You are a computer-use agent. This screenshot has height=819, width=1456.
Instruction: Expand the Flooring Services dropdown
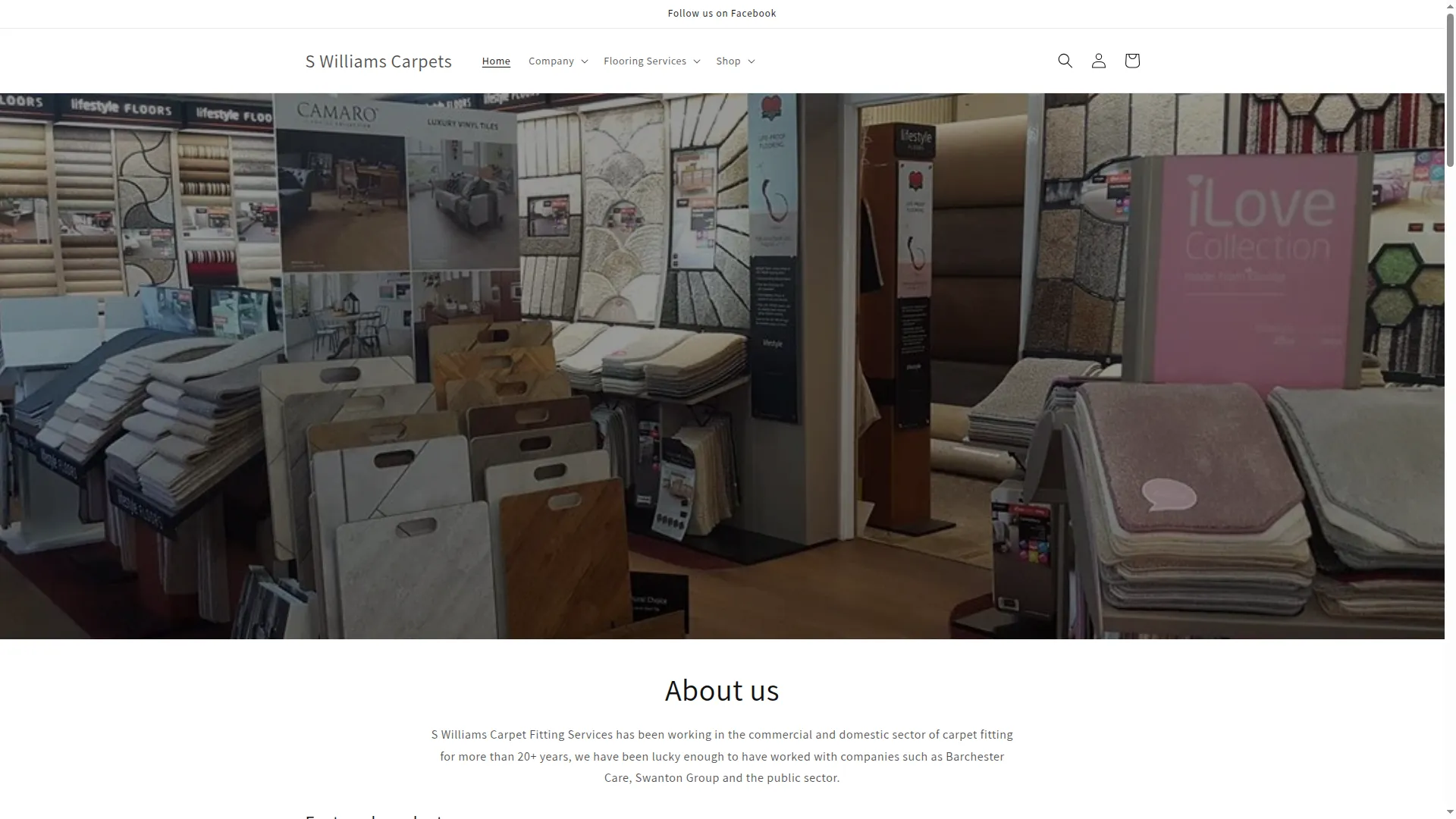coord(651,61)
